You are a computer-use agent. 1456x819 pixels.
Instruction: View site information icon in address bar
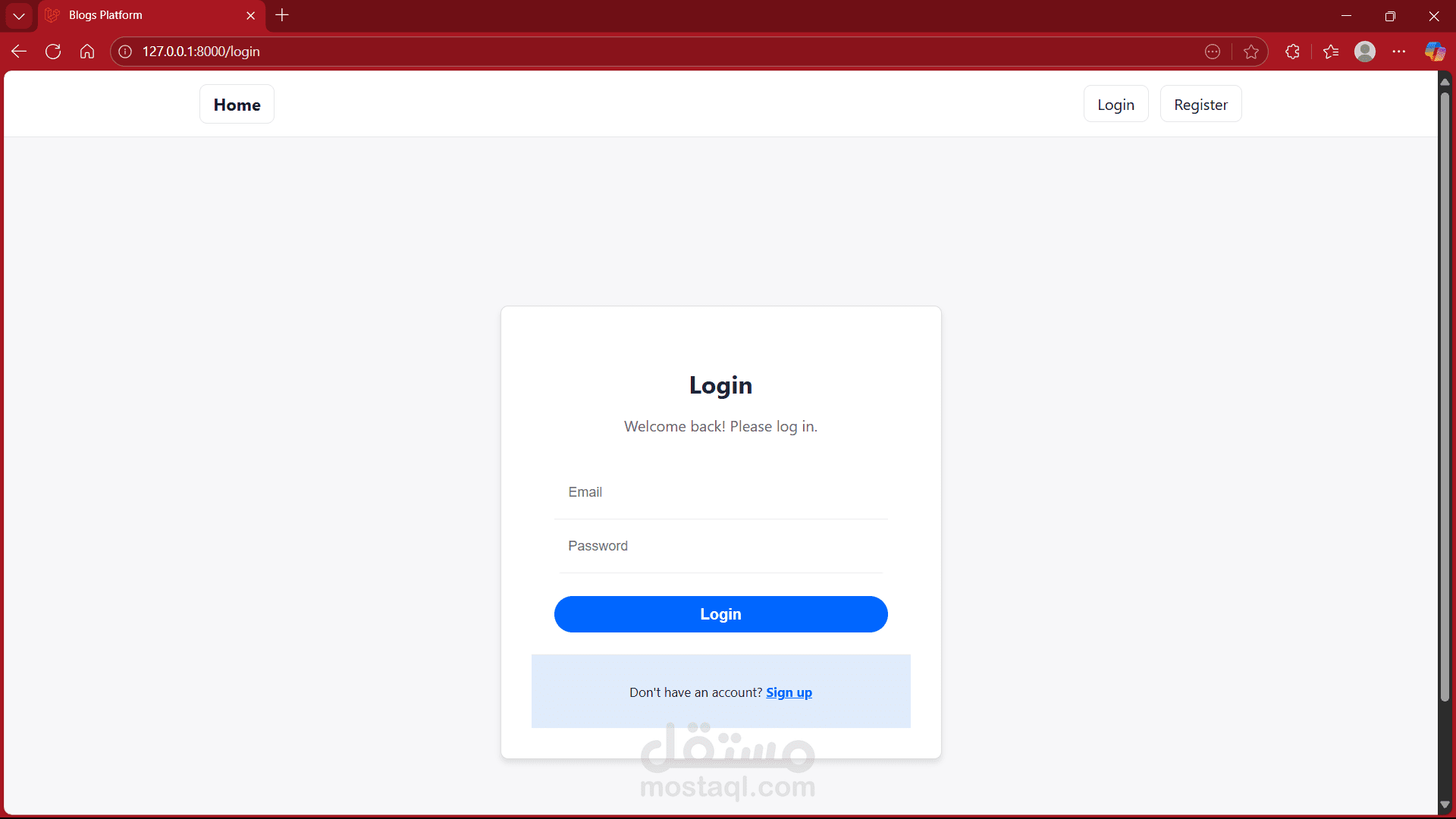(x=125, y=52)
